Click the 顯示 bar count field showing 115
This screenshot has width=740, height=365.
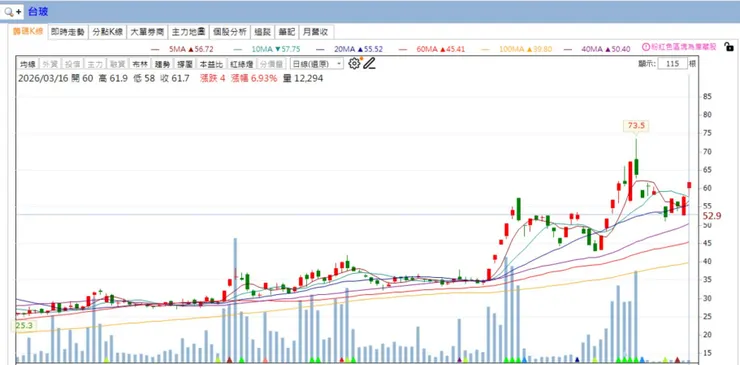pyautogui.click(x=672, y=64)
